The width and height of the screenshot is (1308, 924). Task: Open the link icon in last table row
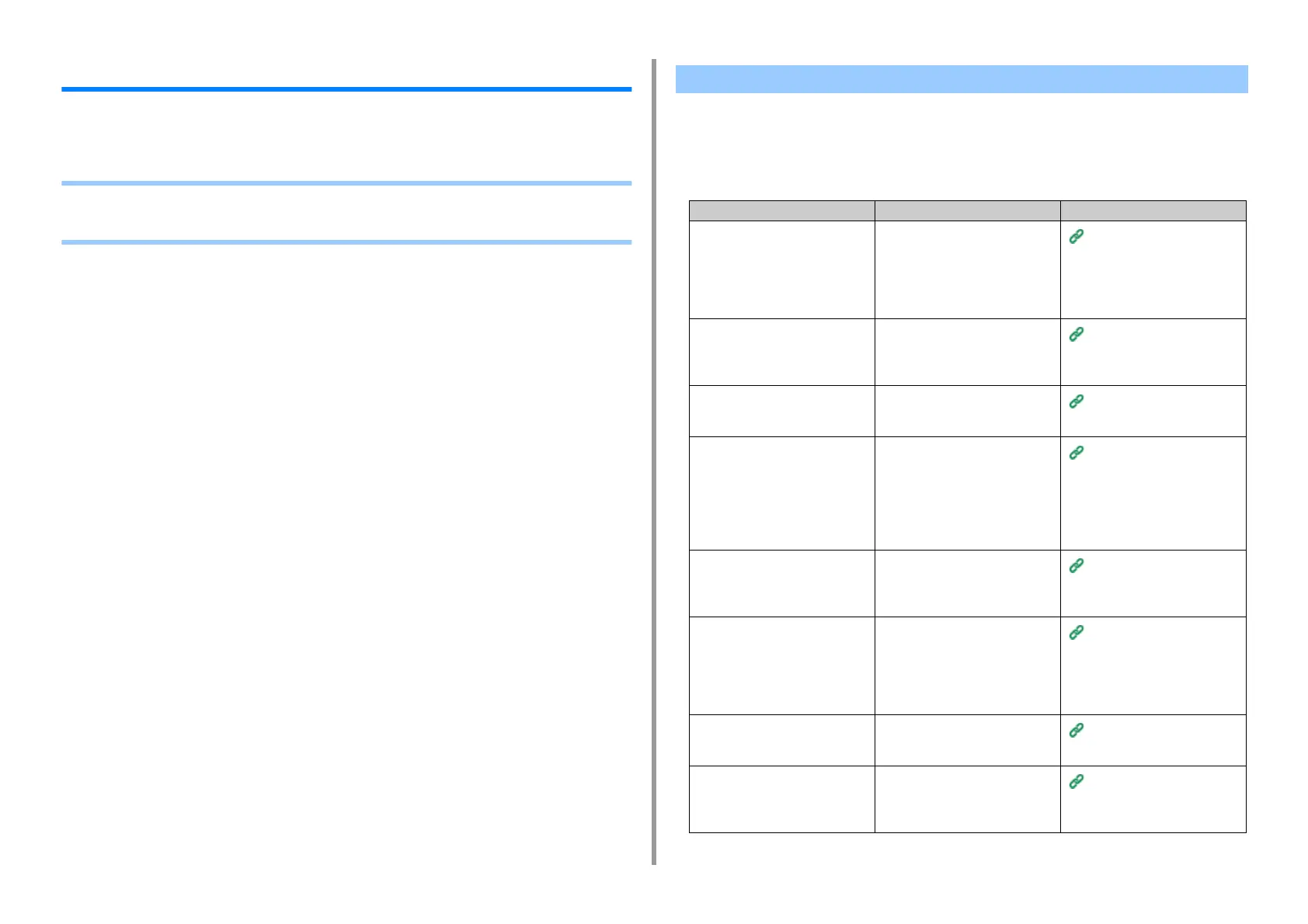coord(1076,782)
